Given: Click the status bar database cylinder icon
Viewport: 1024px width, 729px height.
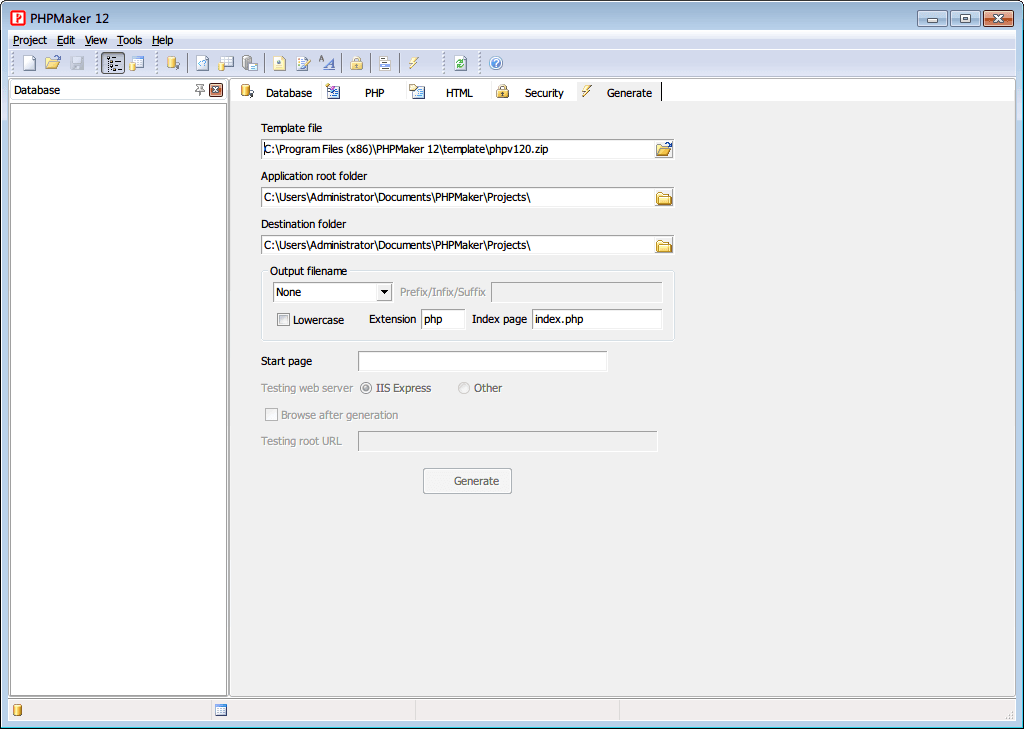Looking at the screenshot, I should 18,710.
